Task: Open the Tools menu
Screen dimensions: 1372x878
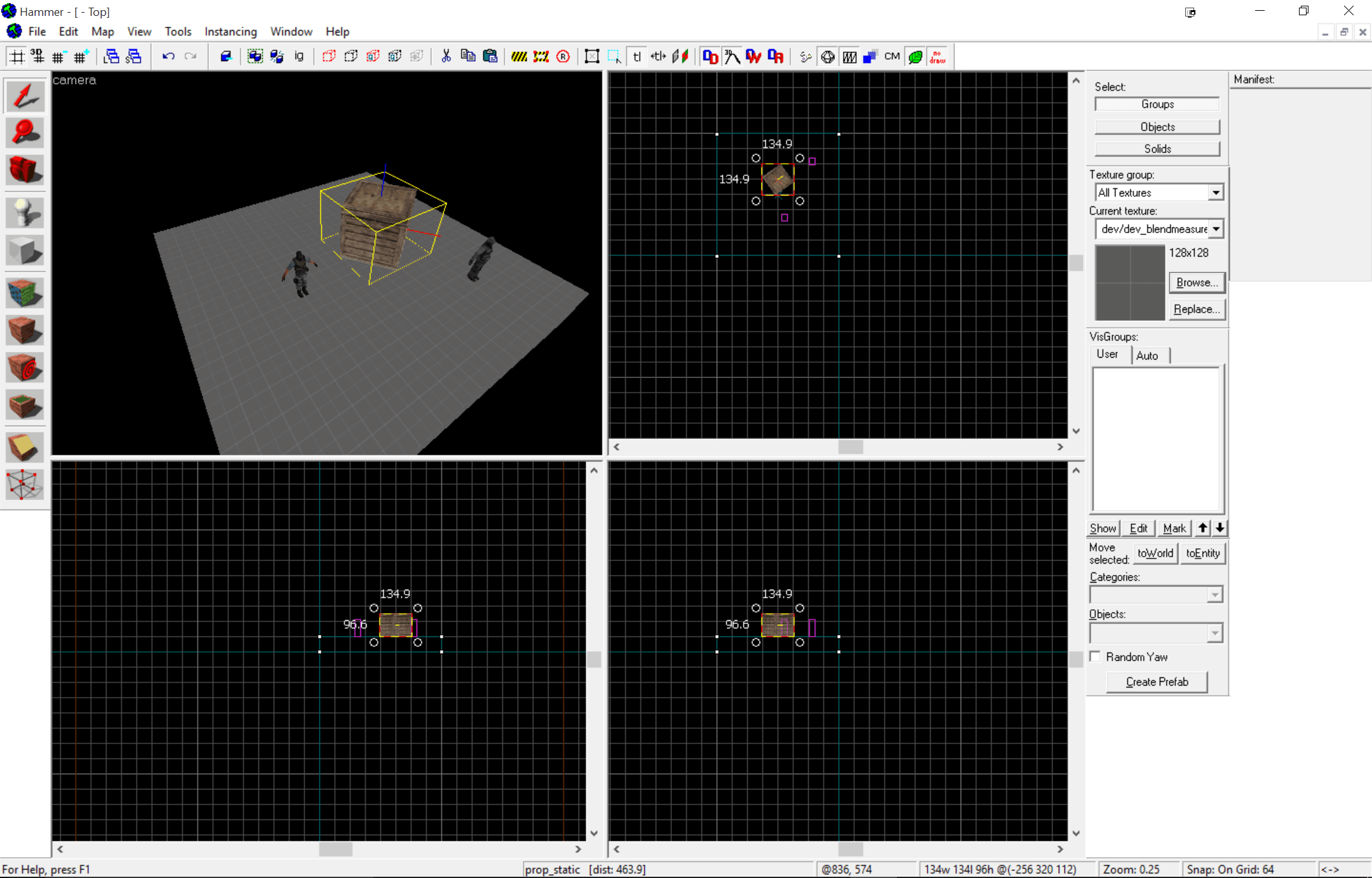Action: pyautogui.click(x=178, y=31)
